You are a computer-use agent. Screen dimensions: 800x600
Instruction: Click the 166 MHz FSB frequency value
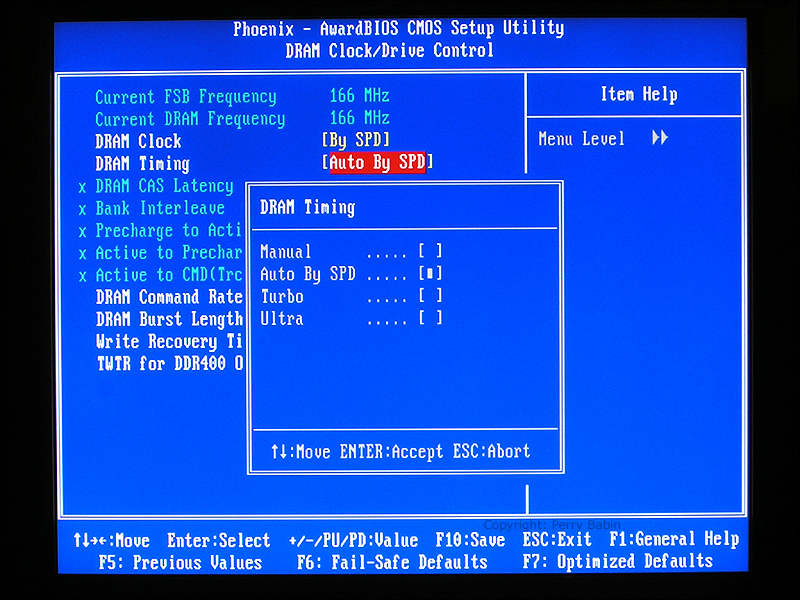(x=359, y=95)
